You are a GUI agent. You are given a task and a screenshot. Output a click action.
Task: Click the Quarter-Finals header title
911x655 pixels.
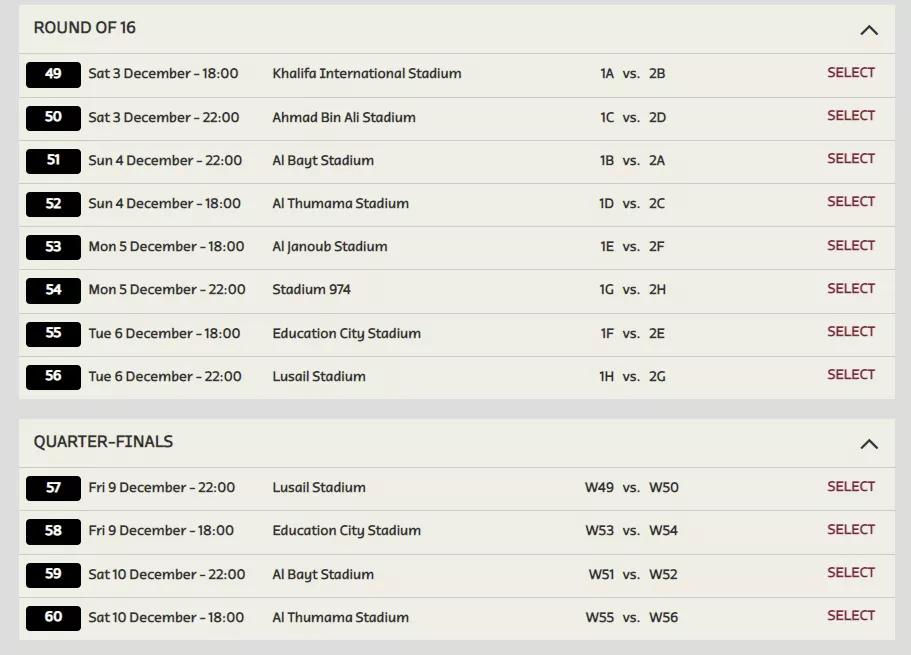point(103,442)
